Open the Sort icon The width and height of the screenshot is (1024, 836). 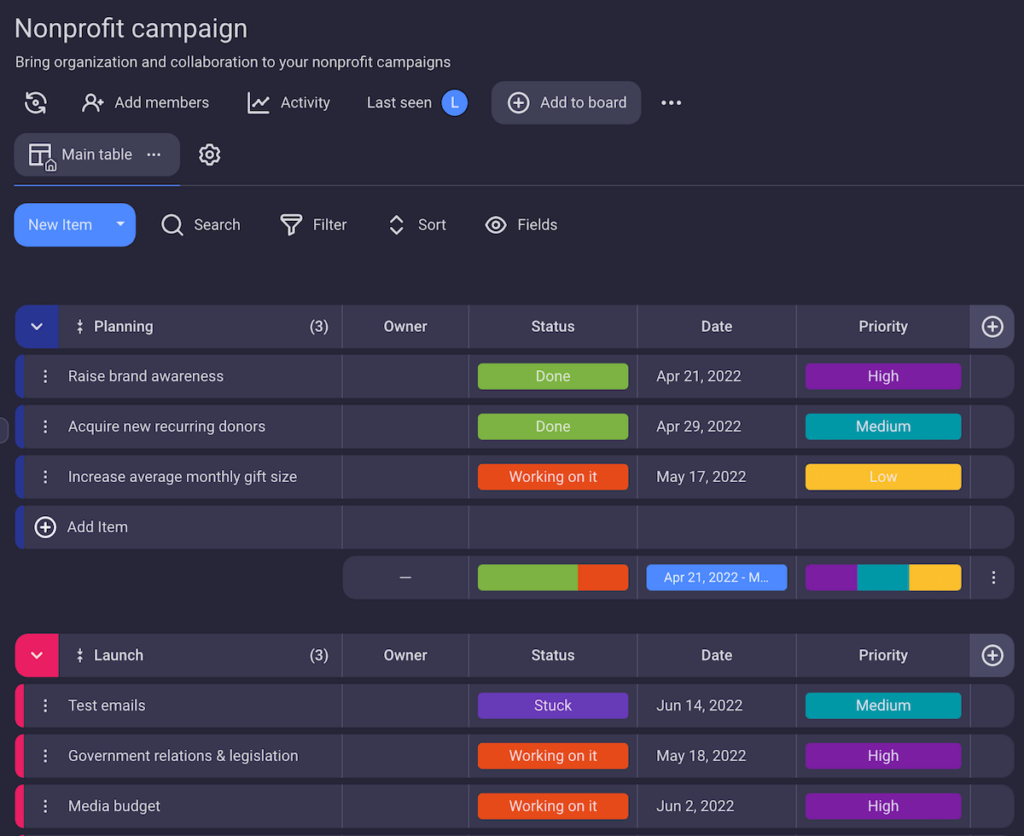pyautogui.click(x=397, y=225)
